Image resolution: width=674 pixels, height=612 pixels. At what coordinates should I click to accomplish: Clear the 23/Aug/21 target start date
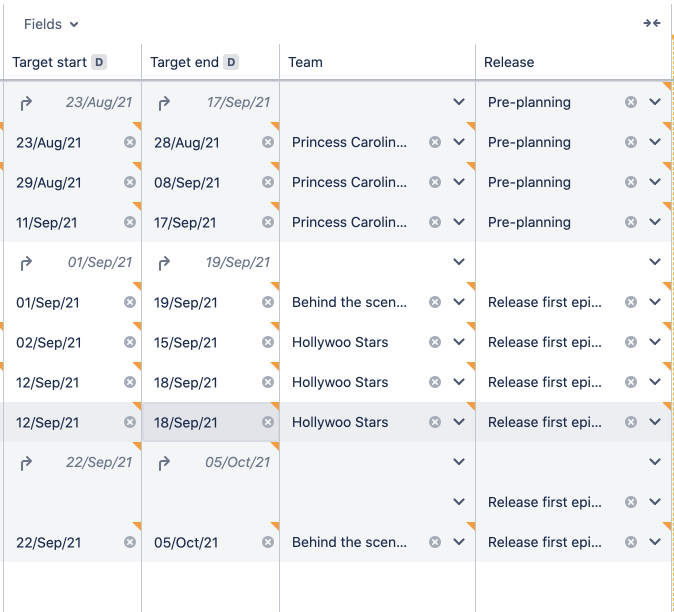(130, 142)
